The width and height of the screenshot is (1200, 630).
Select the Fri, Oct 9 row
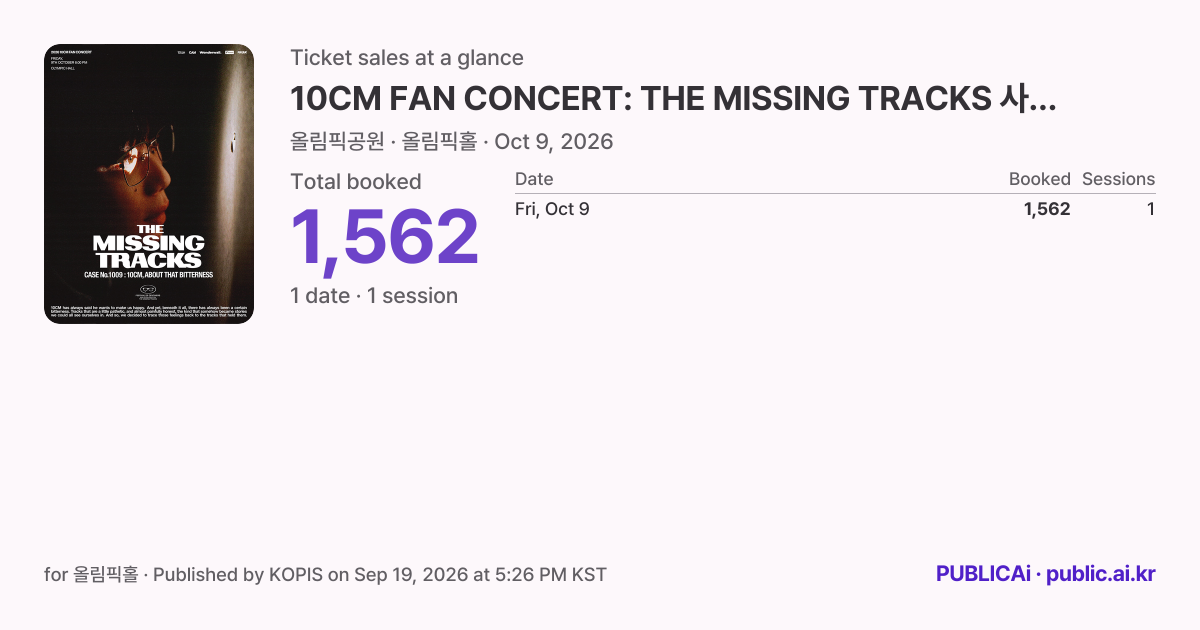[x=835, y=209]
